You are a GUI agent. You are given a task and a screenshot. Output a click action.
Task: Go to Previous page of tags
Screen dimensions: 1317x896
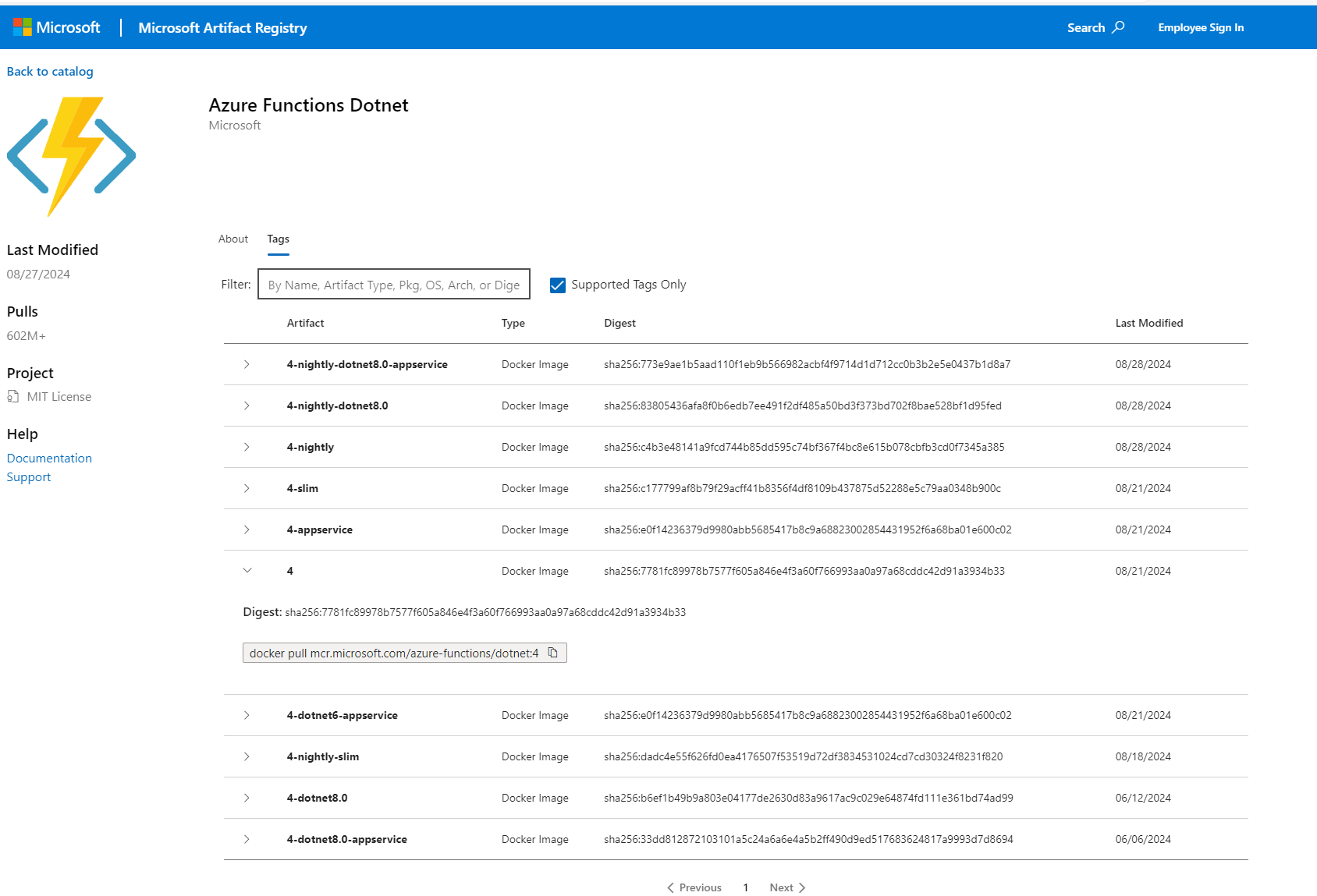[x=694, y=887]
